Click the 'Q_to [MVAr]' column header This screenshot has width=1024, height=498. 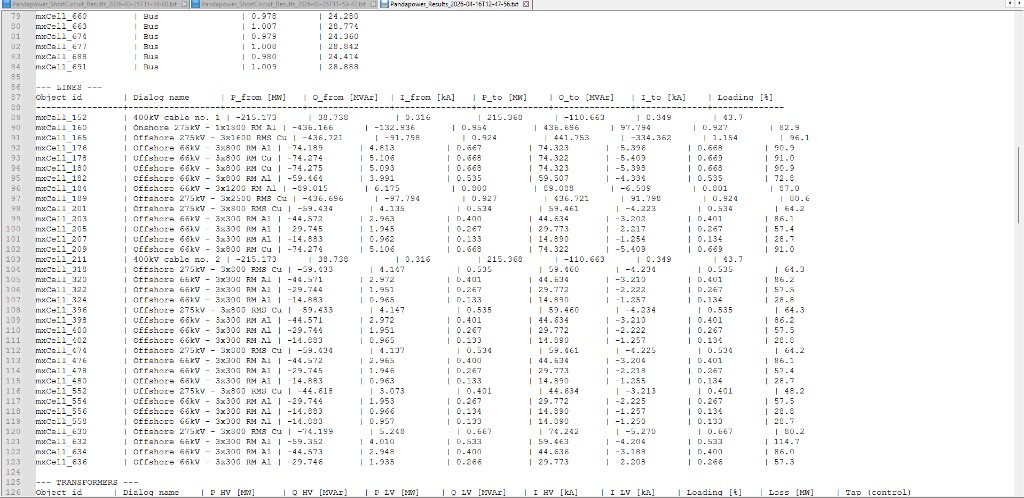tap(586, 97)
